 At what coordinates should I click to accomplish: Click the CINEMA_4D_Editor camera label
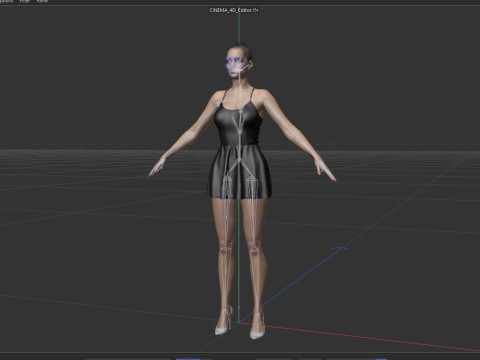(x=234, y=10)
